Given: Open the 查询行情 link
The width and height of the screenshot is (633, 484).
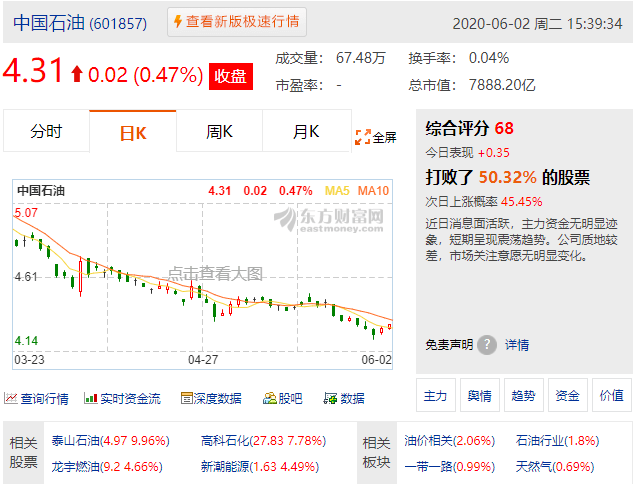Looking at the screenshot, I should point(44,399).
